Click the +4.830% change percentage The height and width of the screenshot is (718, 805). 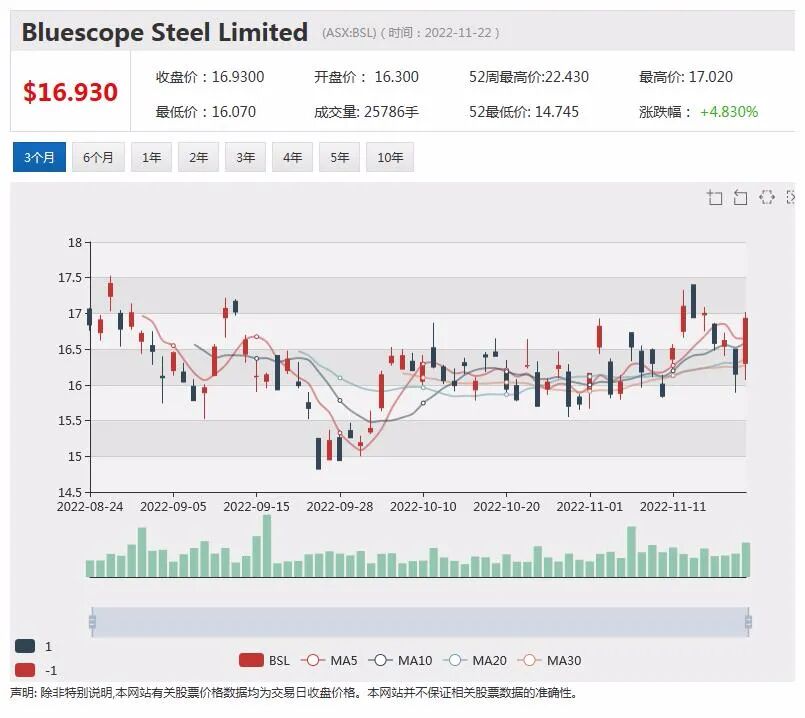coord(729,111)
